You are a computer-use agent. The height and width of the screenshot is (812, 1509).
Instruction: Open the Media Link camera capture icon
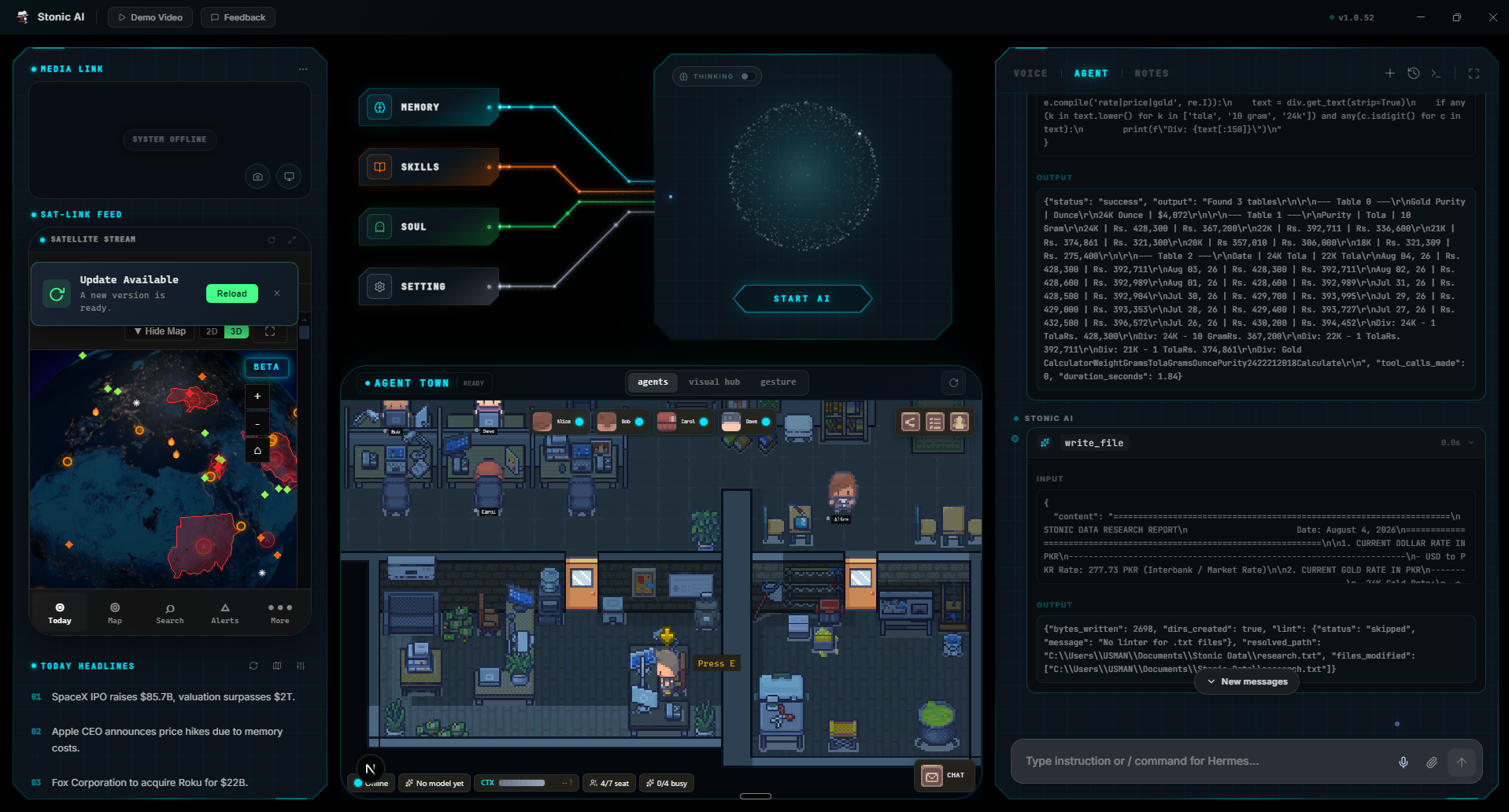[x=257, y=177]
